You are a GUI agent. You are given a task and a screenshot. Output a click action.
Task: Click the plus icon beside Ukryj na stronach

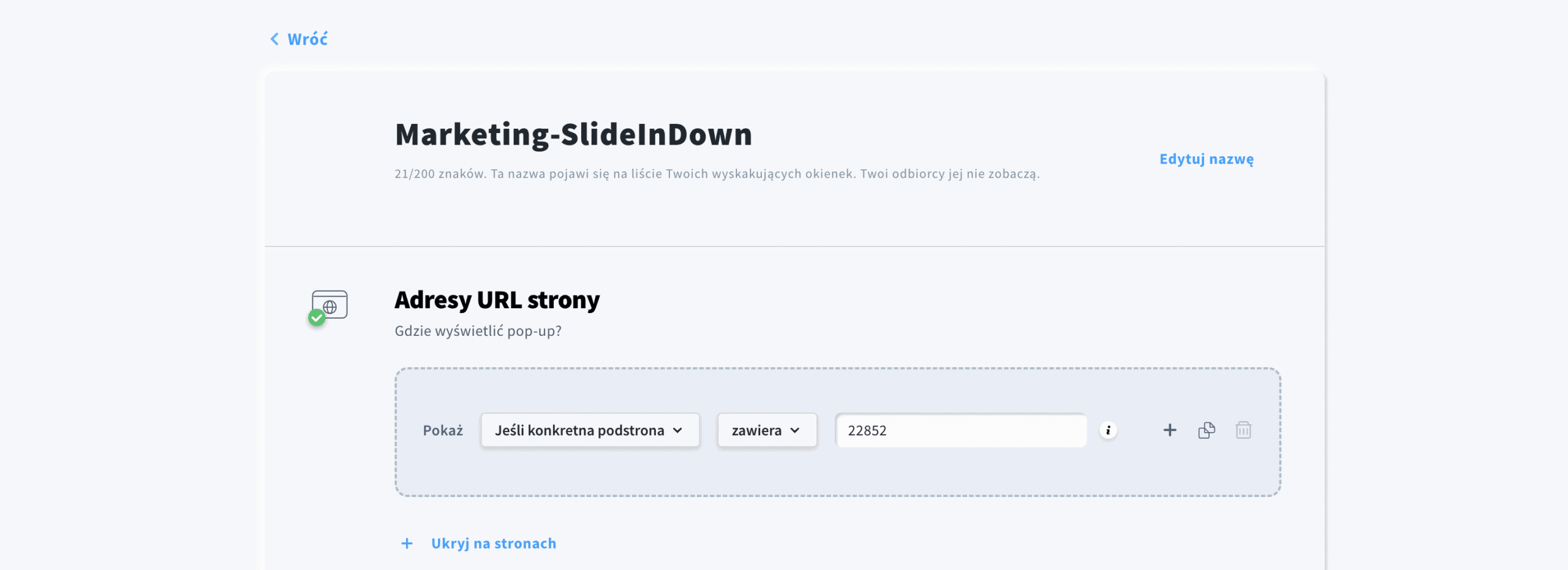(407, 544)
